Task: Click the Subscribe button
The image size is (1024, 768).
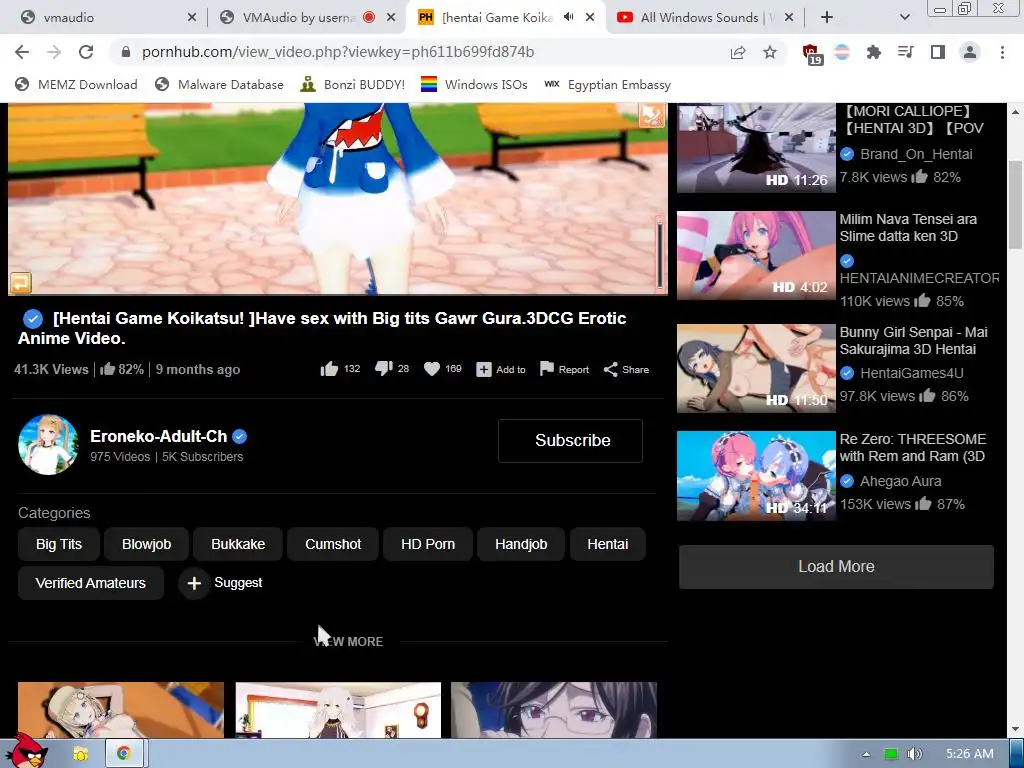Action: pyautogui.click(x=570, y=441)
